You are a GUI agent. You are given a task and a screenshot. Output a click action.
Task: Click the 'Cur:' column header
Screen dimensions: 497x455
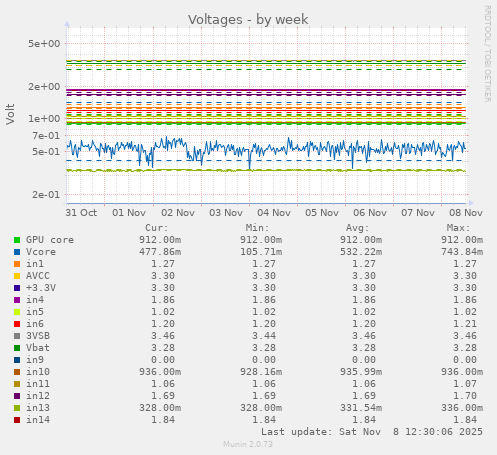(x=157, y=228)
